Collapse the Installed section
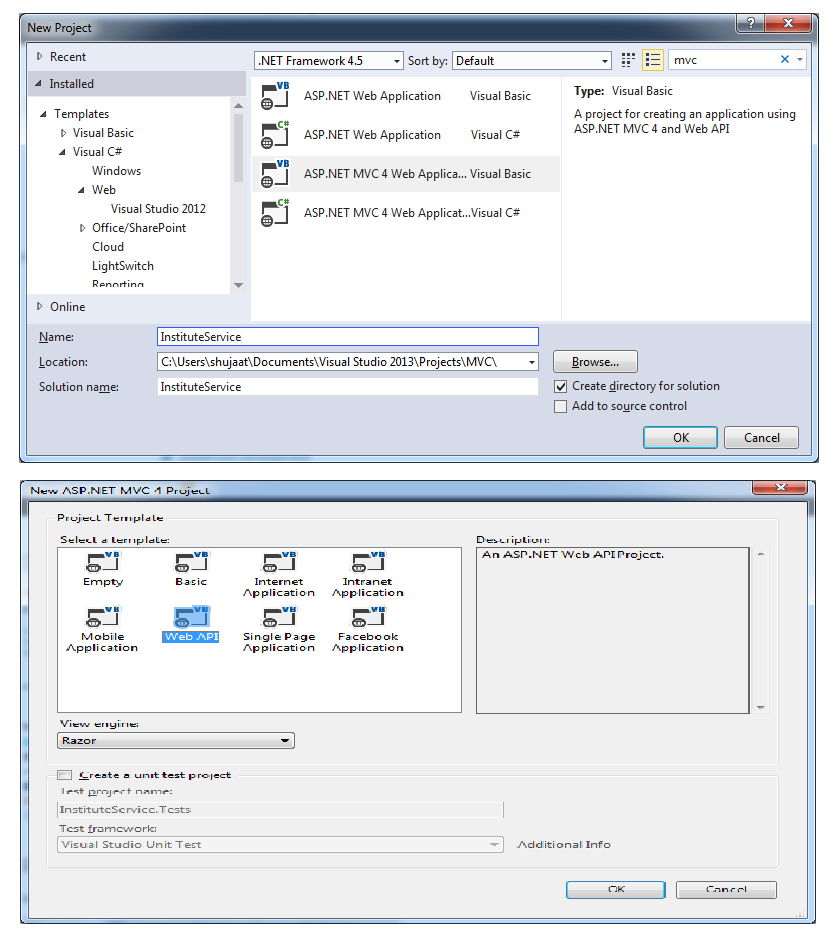The width and height of the screenshot is (837, 941). [x=38, y=83]
